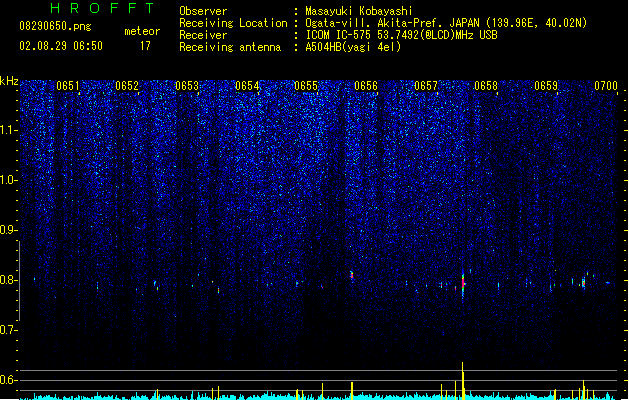The width and height of the screenshot is (629, 400).
Task: Click the 0.9 kHz axis label
Action: (x=9, y=230)
